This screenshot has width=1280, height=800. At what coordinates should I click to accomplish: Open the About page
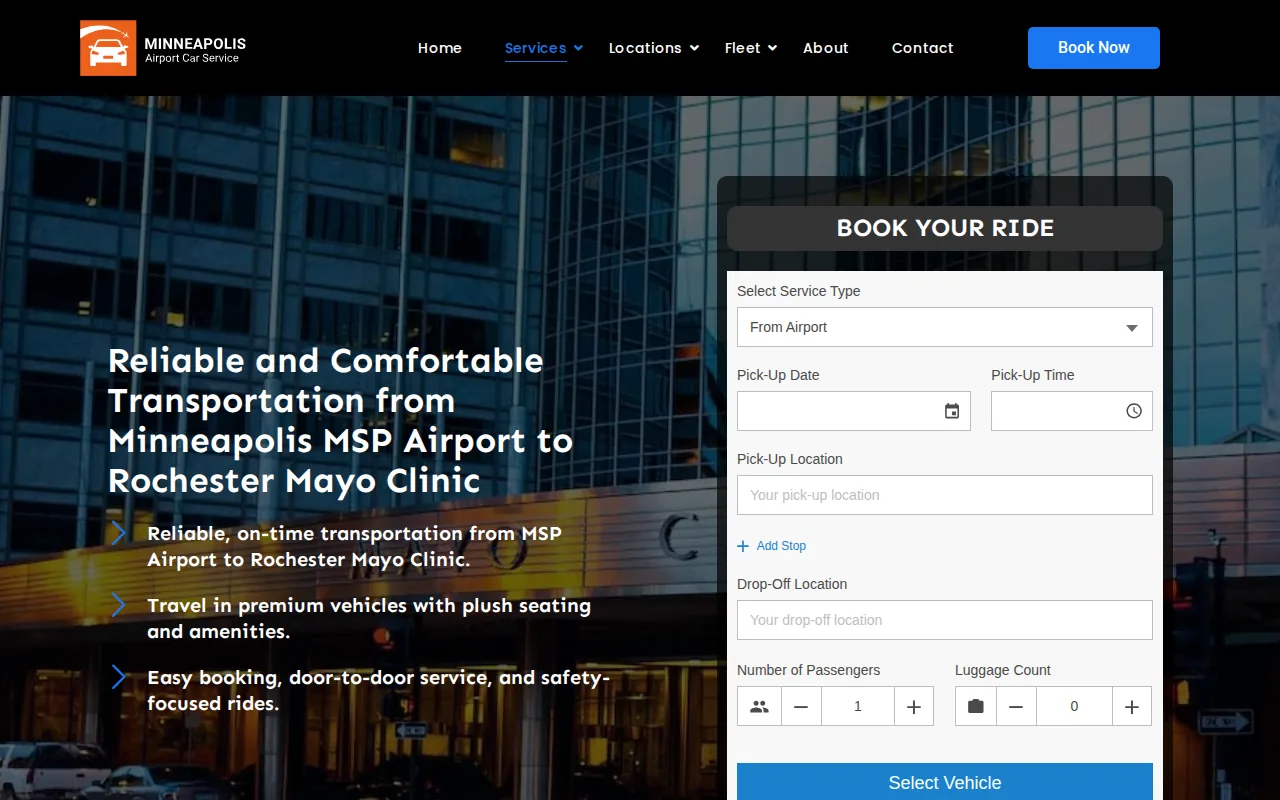coord(826,48)
